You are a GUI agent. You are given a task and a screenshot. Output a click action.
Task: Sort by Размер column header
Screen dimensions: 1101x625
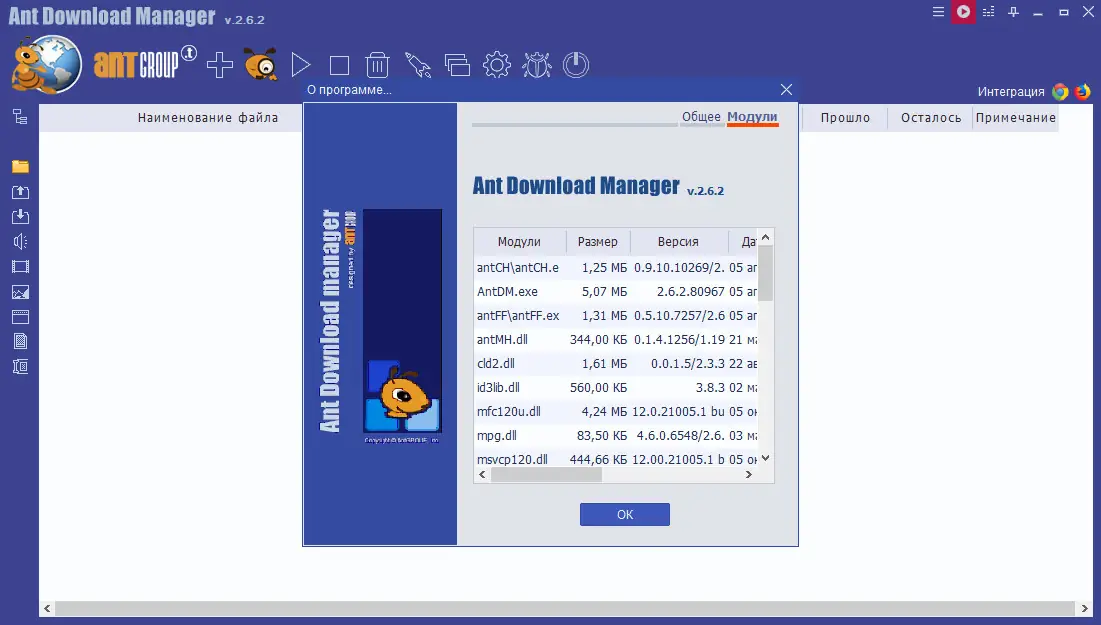pos(598,242)
